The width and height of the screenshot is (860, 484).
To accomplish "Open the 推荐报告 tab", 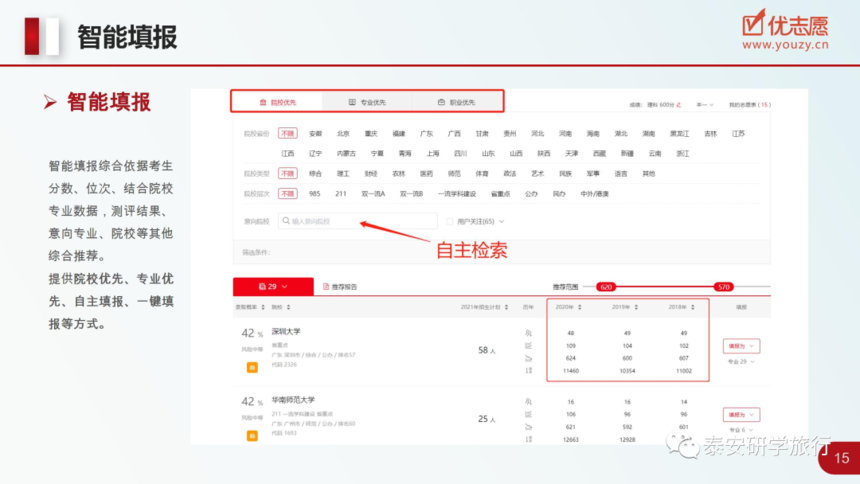I will point(340,286).
